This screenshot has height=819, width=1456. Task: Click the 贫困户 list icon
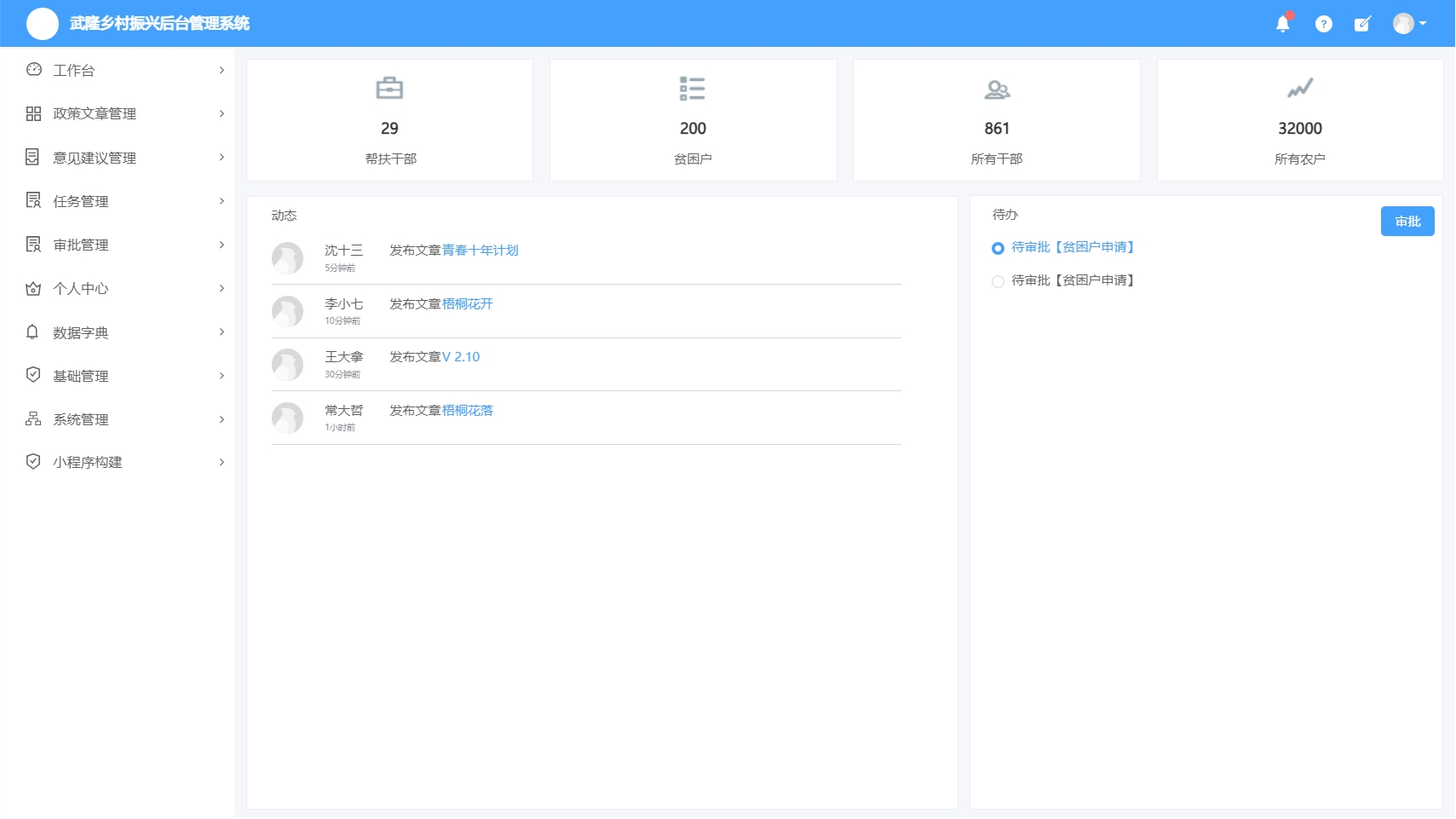point(692,89)
